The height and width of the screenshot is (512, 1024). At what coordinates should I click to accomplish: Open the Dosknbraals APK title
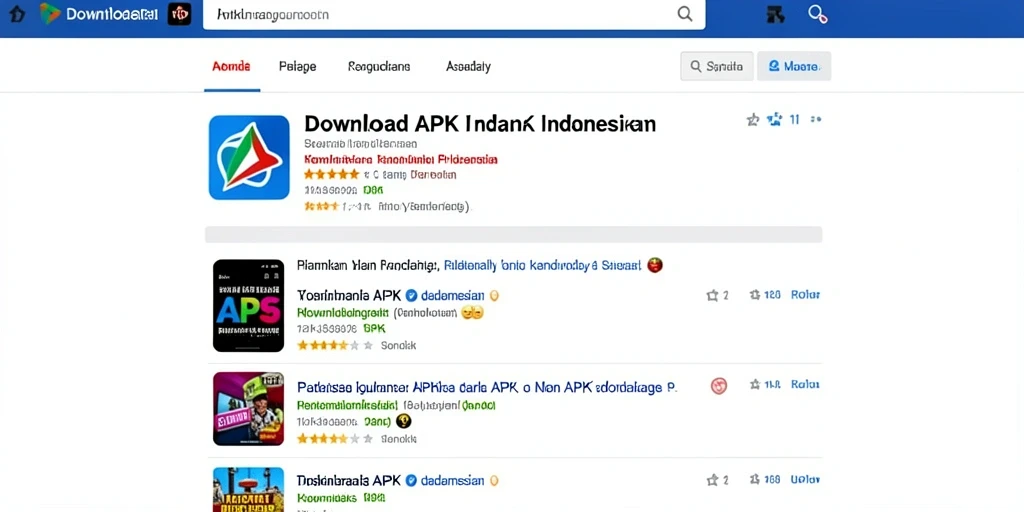349,481
